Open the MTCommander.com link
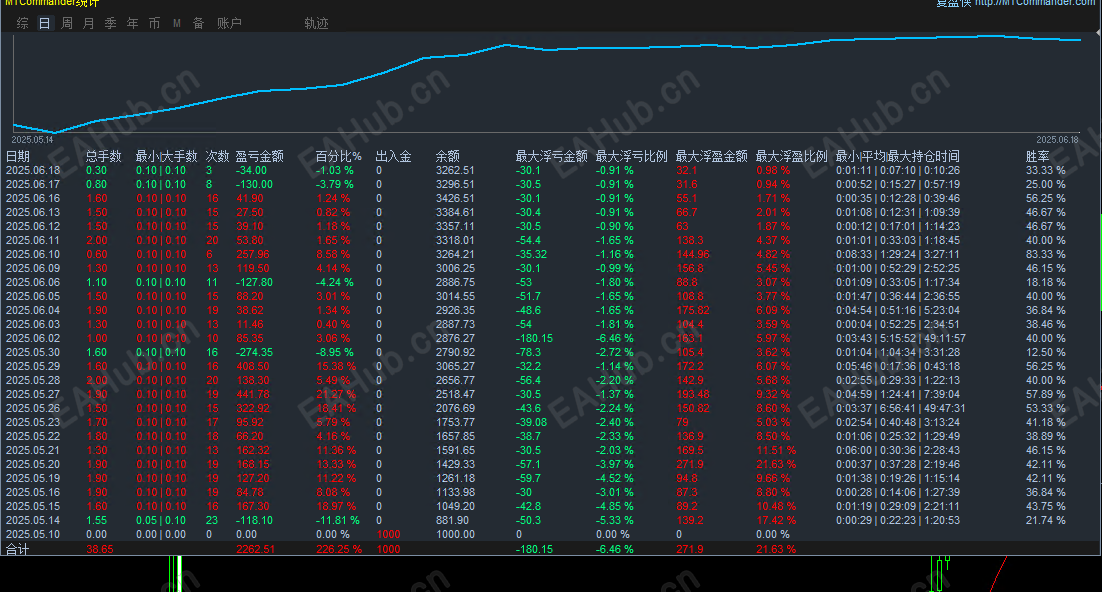 (1035, 3)
